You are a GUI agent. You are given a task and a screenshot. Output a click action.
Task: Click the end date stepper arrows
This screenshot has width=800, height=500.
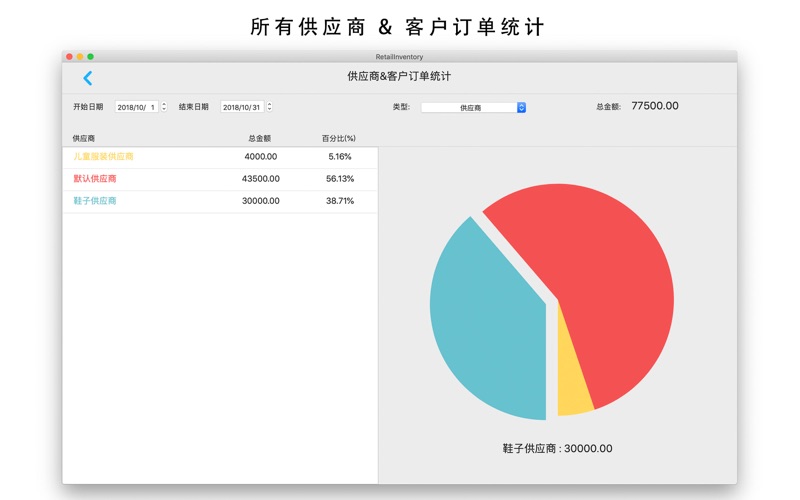point(270,107)
